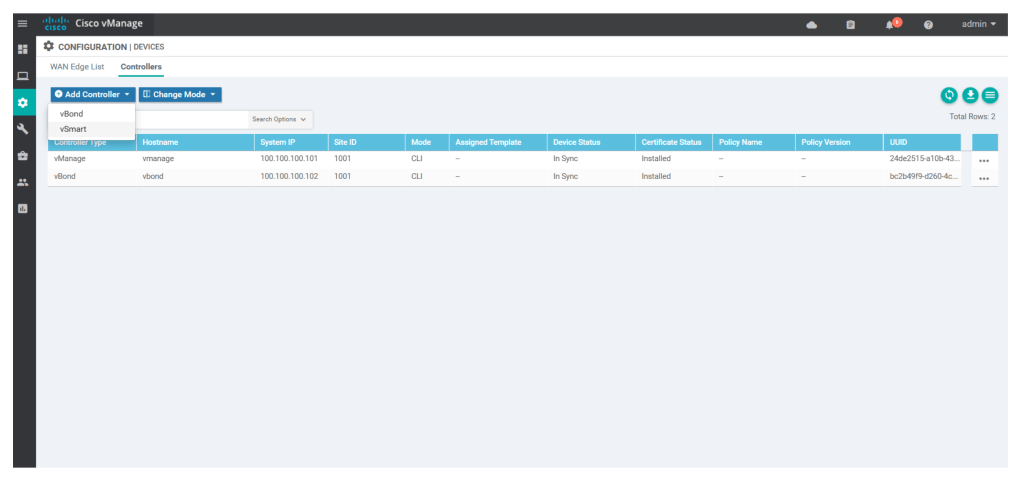This screenshot has height=481, width=1022.
Task: Open the Maintenance briefcase sidebar icon
Action: click(x=23, y=156)
